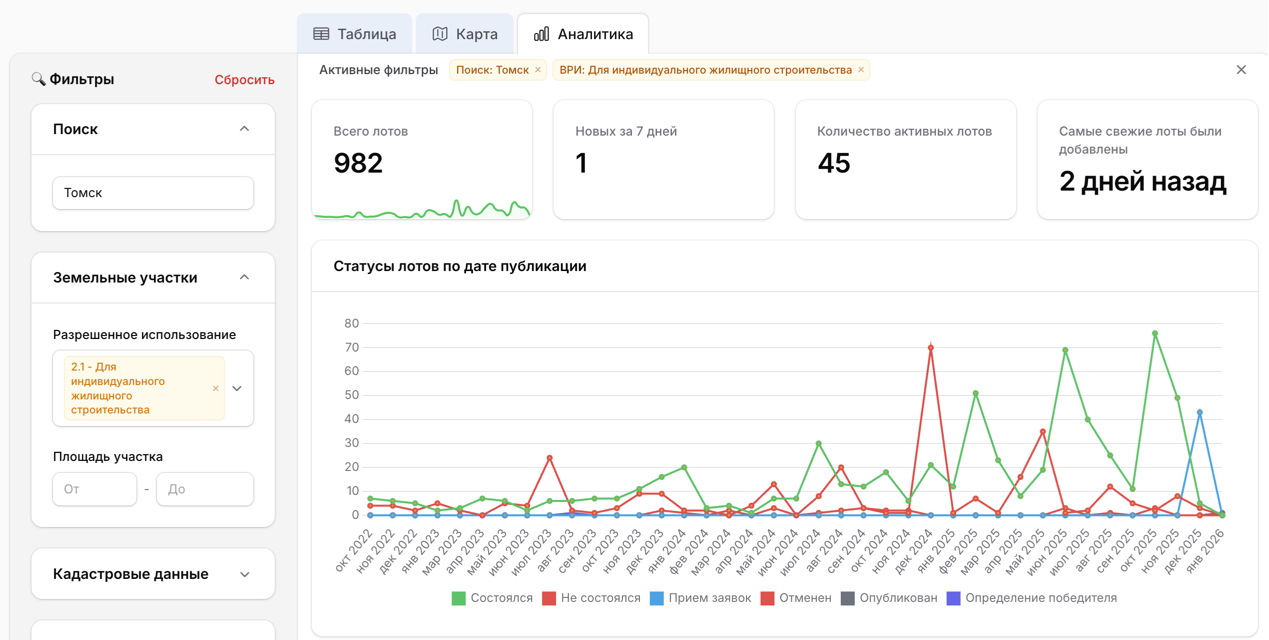Image resolution: width=1269 pixels, height=640 pixels.
Task: Click the gray 'Опубликован' legend square
Action: (x=849, y=598)
